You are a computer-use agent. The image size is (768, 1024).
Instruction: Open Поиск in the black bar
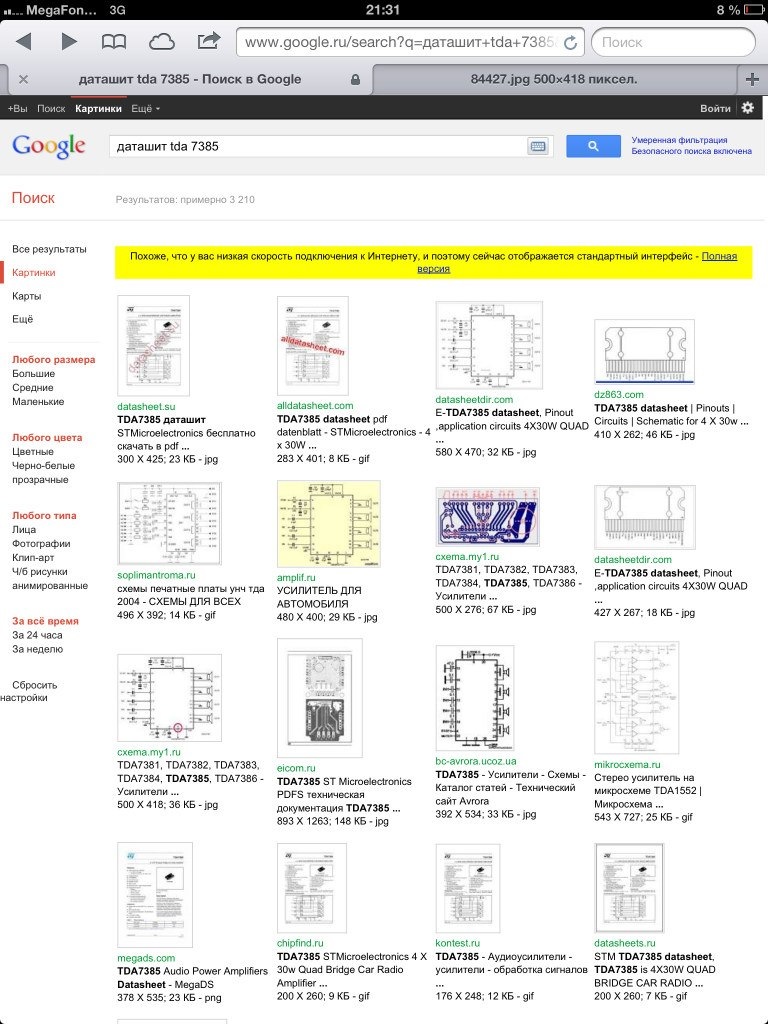click(51, 108)
